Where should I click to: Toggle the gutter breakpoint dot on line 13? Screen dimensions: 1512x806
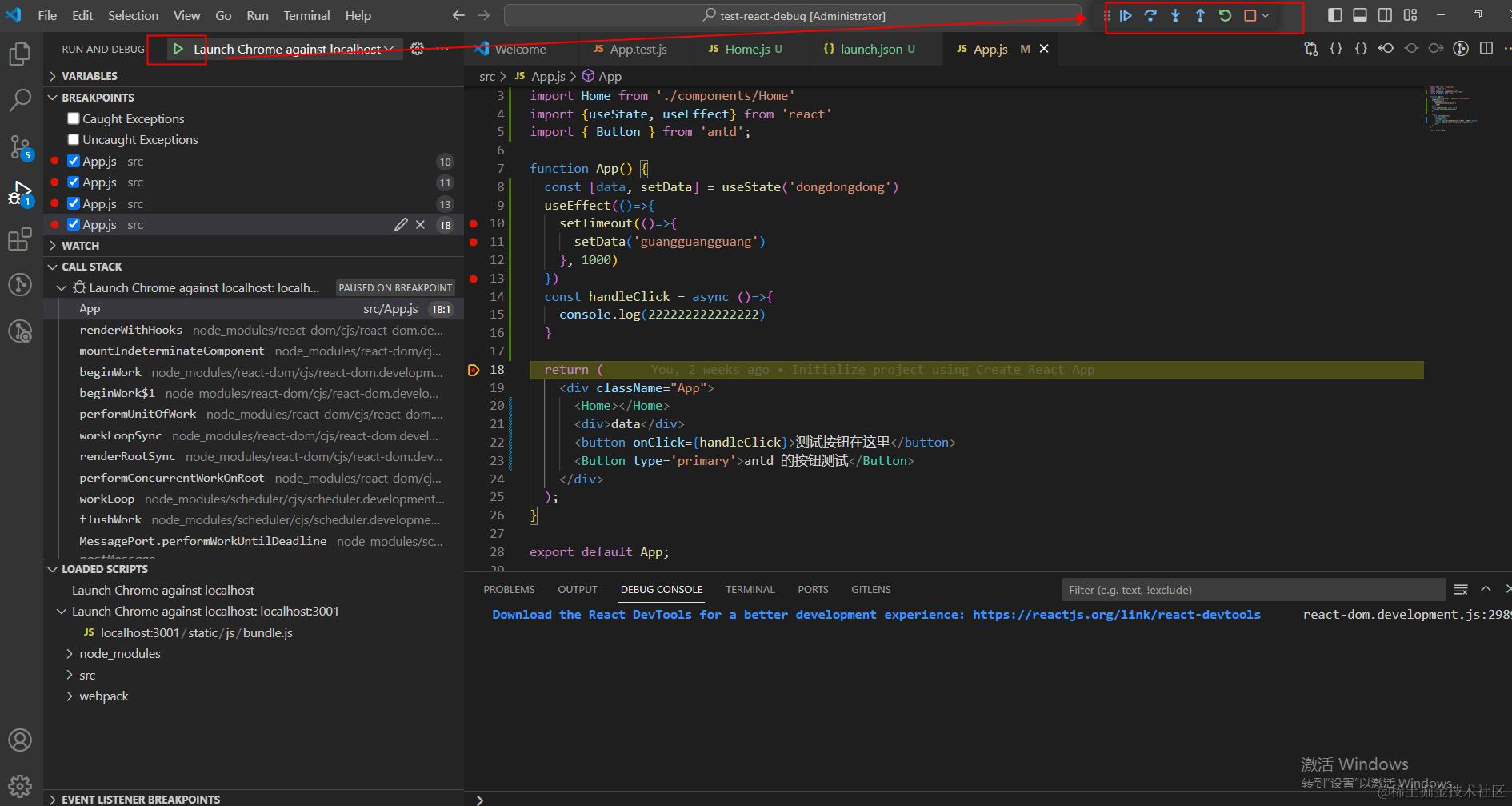(x=474, y=279)
